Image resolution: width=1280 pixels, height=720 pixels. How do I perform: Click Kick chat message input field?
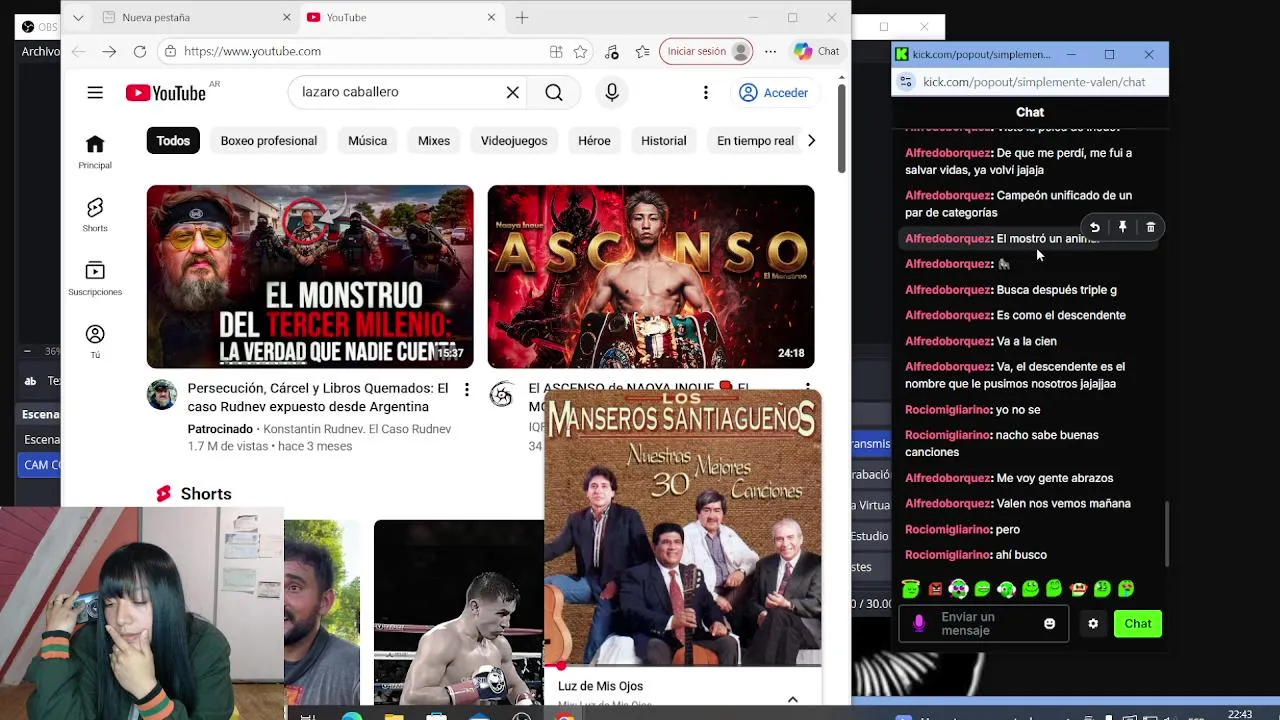(983, 624)
